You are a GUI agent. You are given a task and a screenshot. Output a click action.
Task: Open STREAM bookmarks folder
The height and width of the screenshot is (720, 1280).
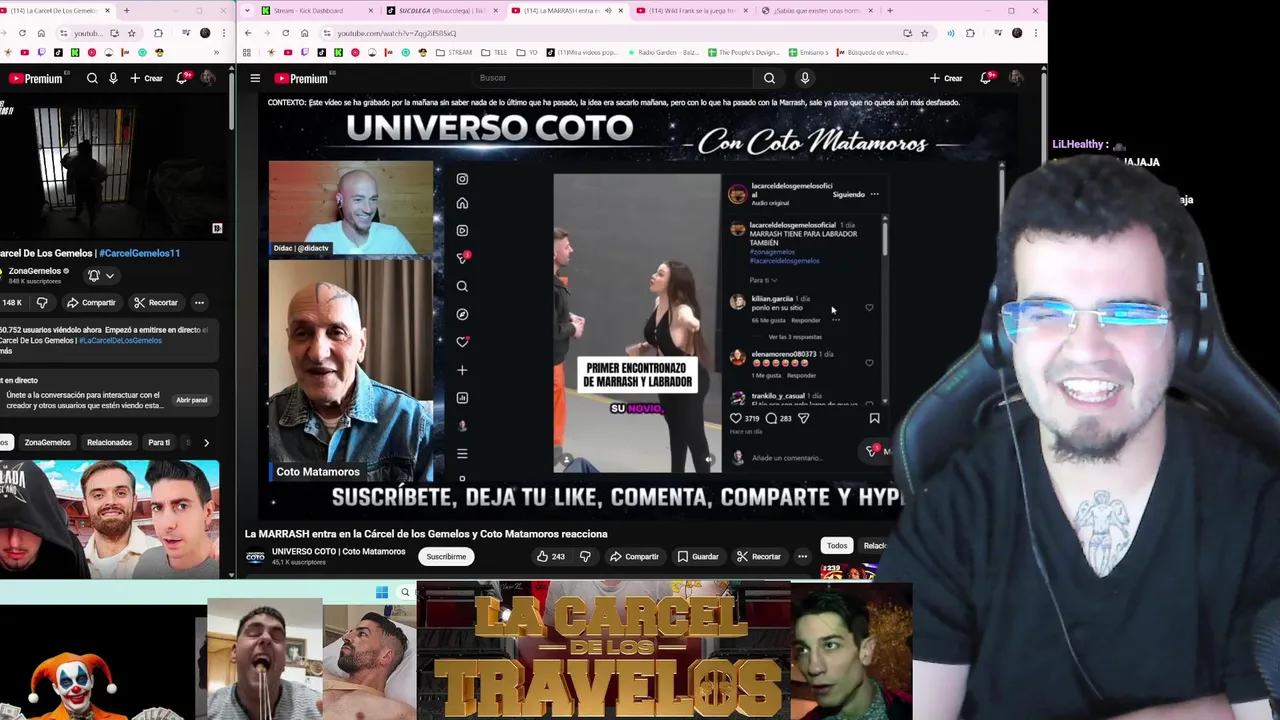454,52
